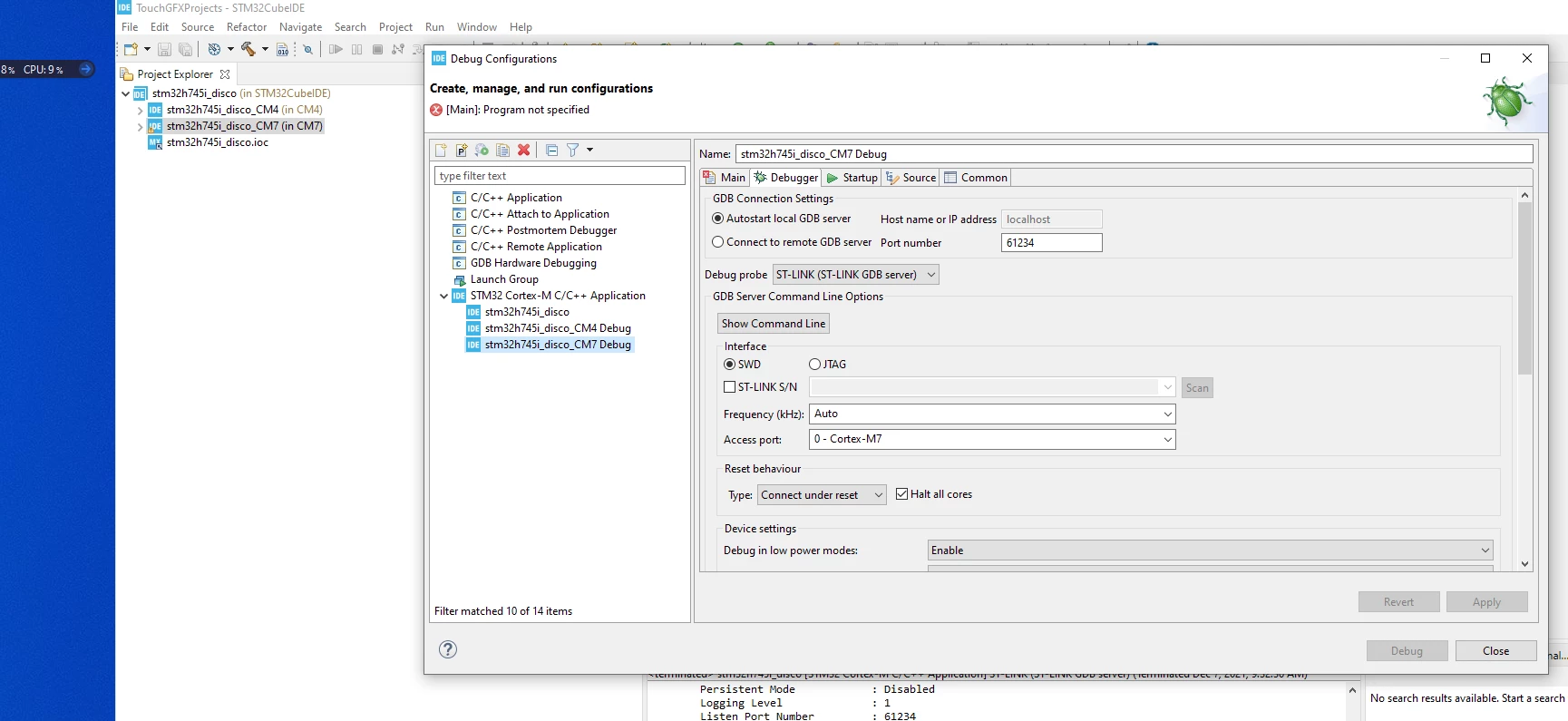Click the configuration Name input field

coord(1134,154)
